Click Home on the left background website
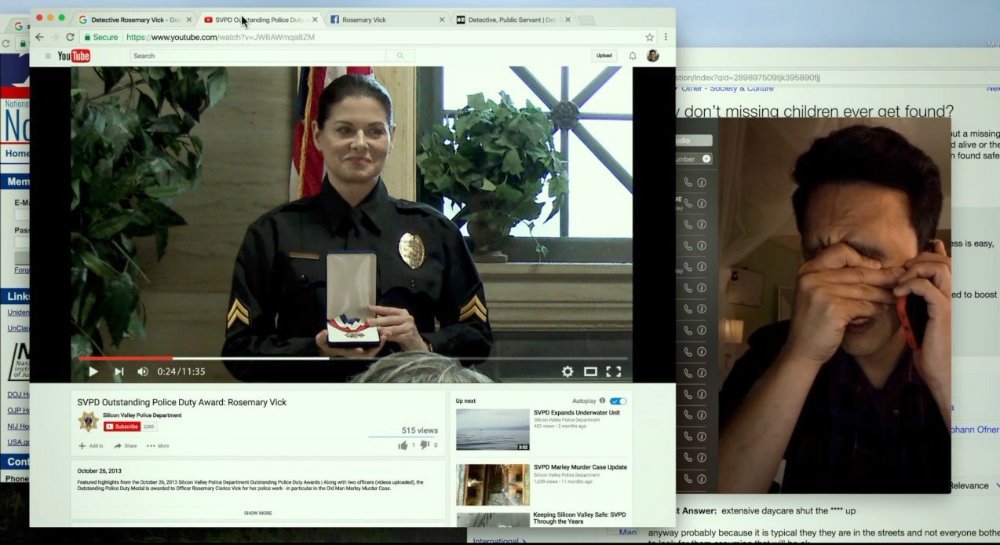Image resolution: width=1000 pixels, height=545 pixels. coord(17,154)
